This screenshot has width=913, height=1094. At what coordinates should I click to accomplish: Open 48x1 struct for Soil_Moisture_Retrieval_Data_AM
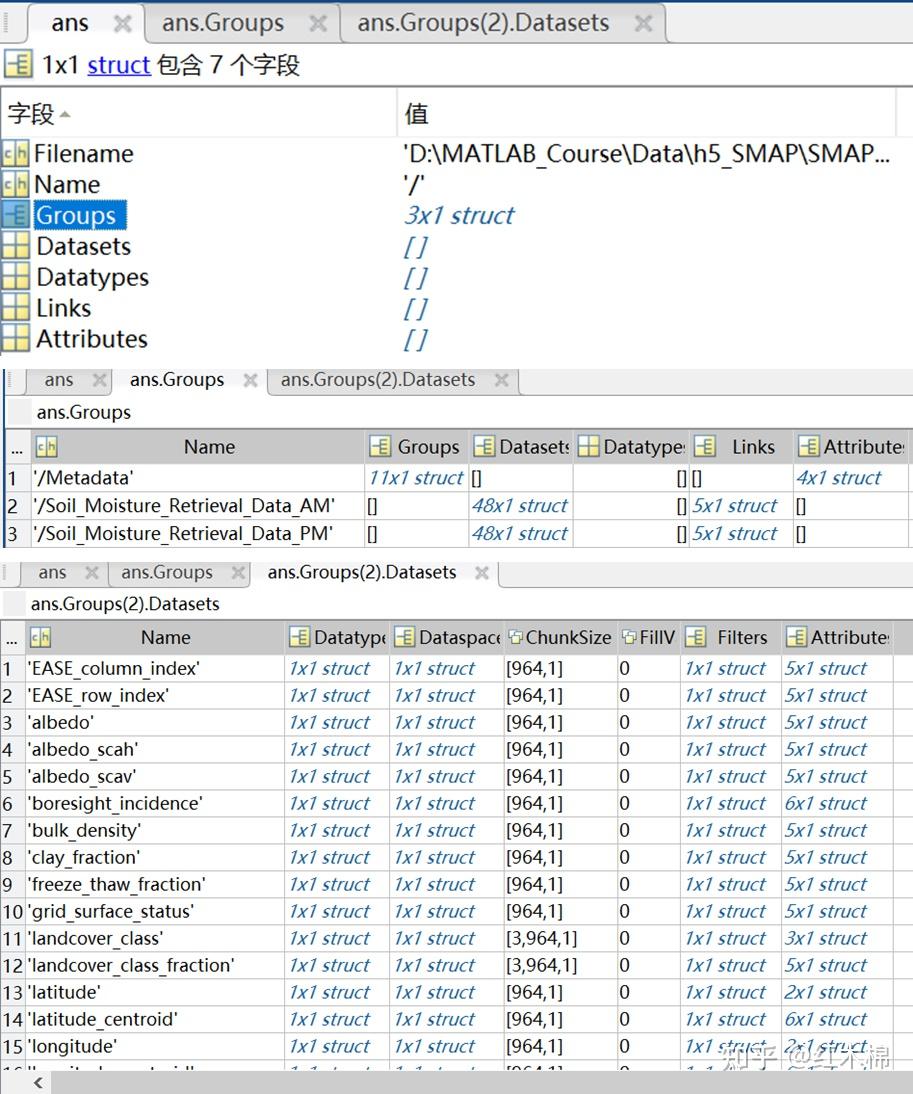[520, 506]
